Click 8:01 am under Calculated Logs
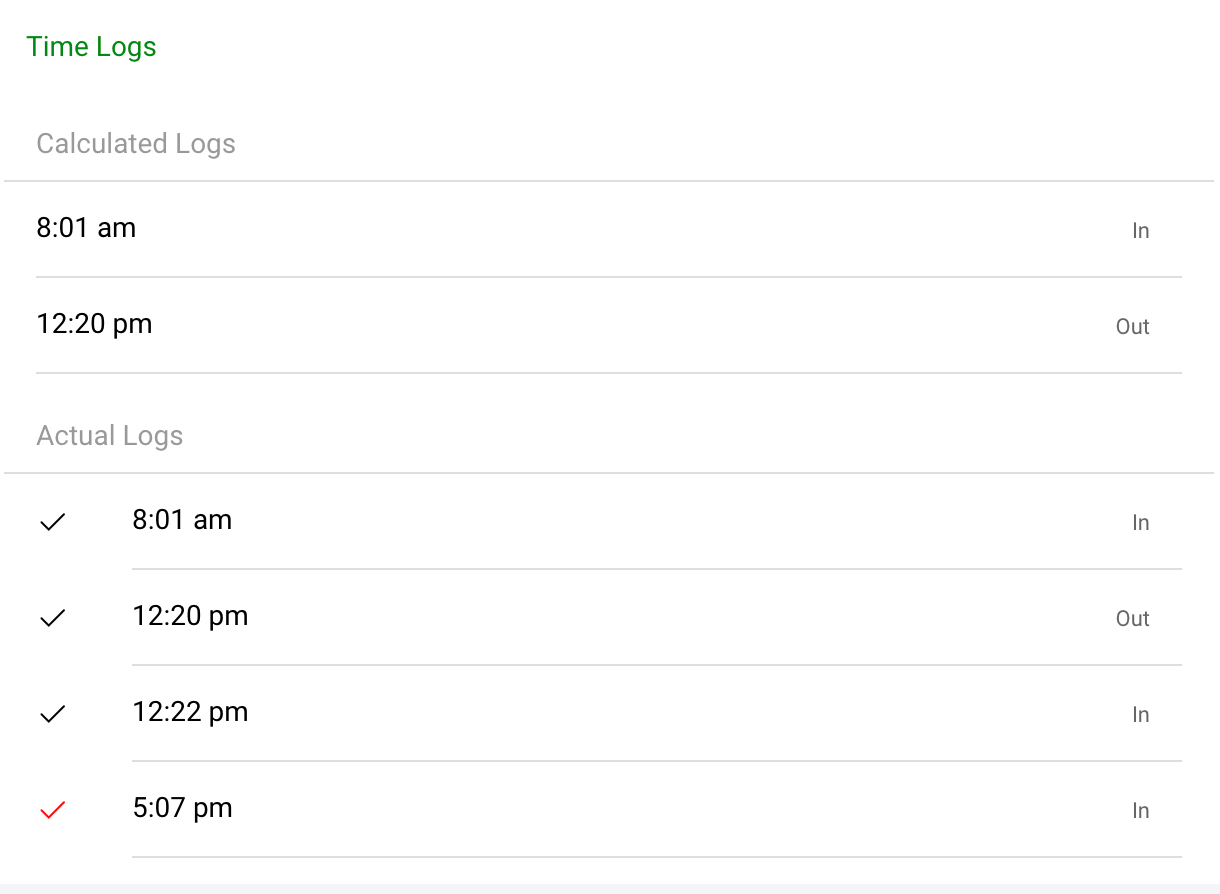 click(x=86, y=228)
